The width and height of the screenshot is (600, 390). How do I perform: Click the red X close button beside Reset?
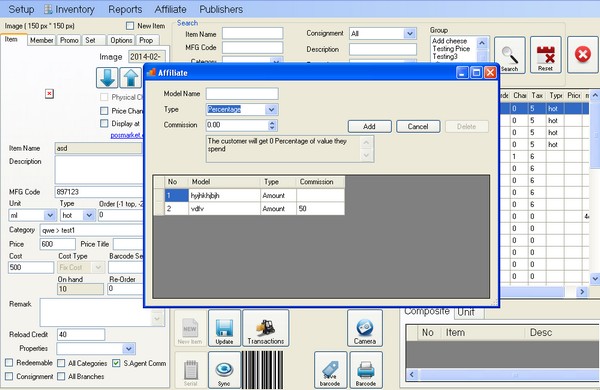click(x=582, y=55)
